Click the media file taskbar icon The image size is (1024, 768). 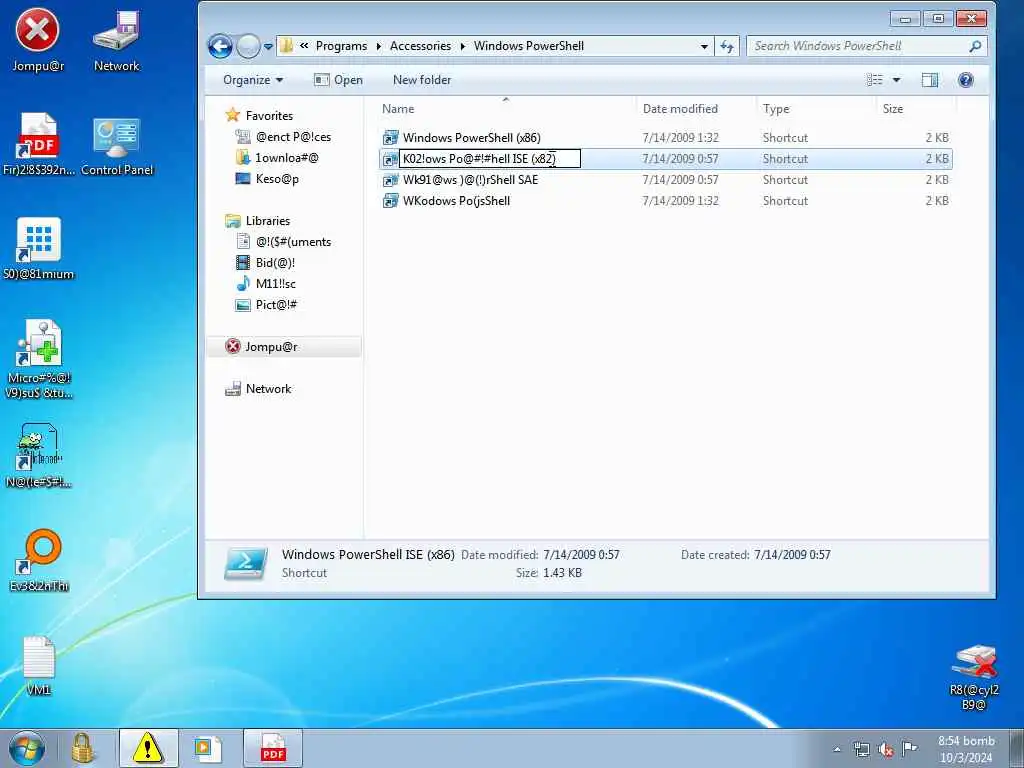tap(208, 748)
